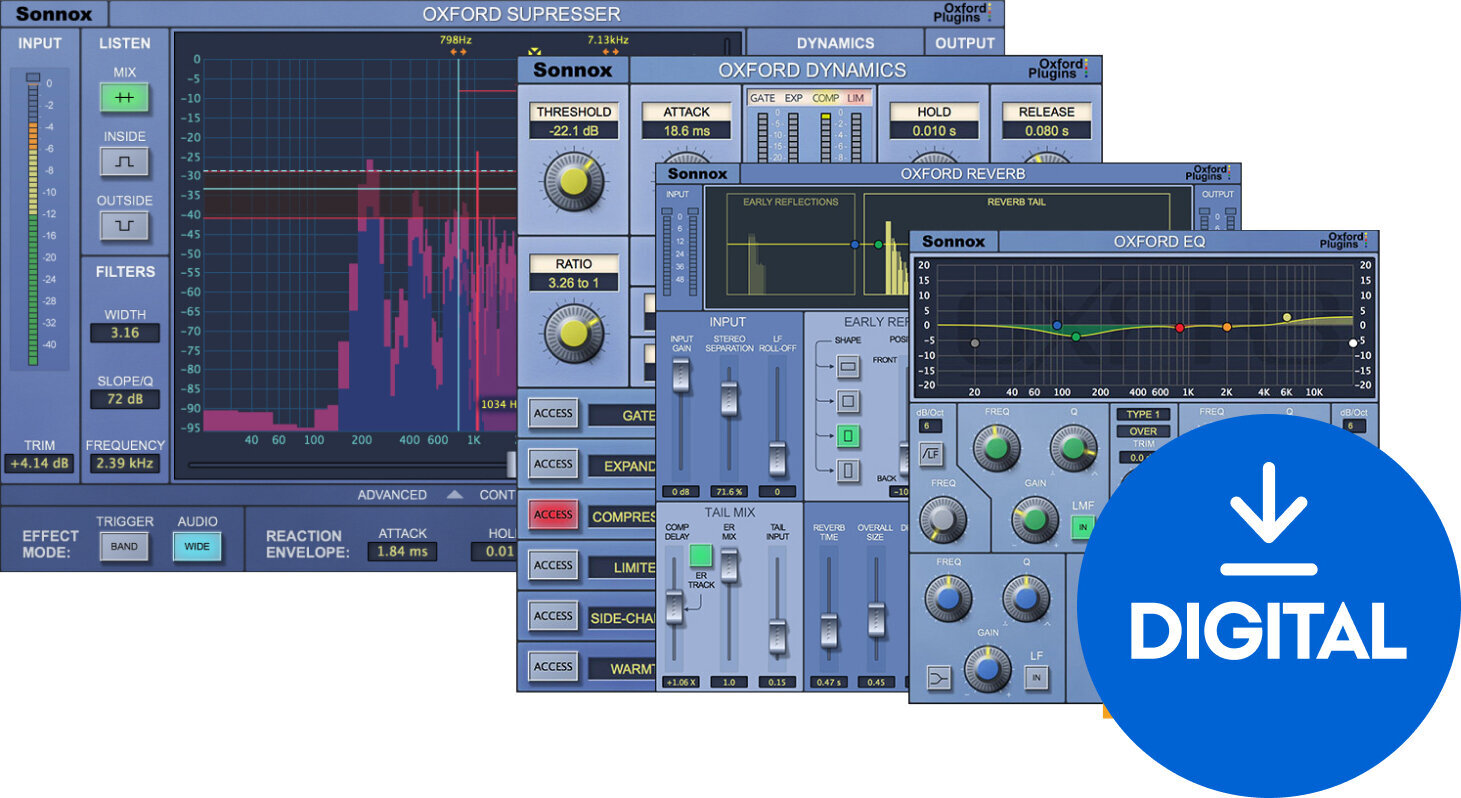
Task: Enable the LMF band IN toggle
Action: coord(1083,527)
